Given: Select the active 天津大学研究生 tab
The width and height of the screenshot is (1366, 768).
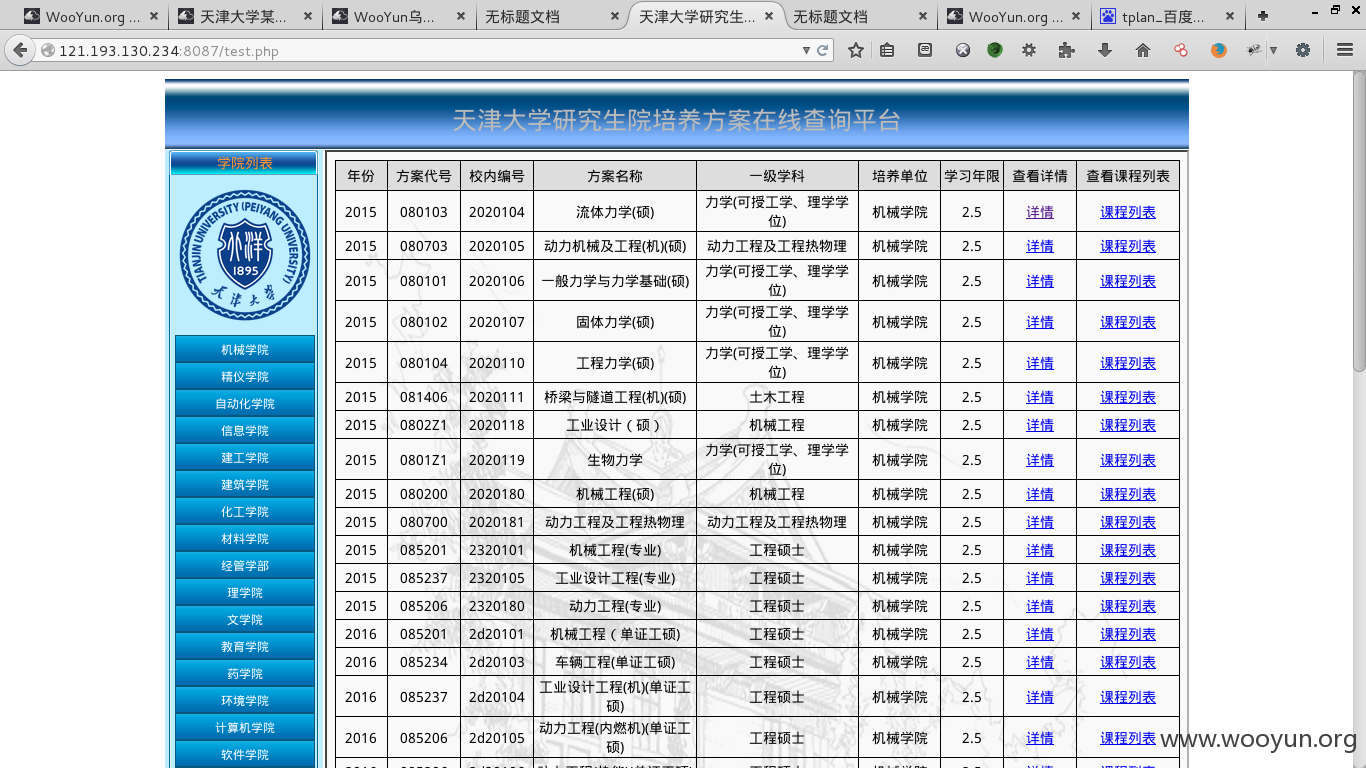Looking at the screenshot, I should (x=706, y=16).
